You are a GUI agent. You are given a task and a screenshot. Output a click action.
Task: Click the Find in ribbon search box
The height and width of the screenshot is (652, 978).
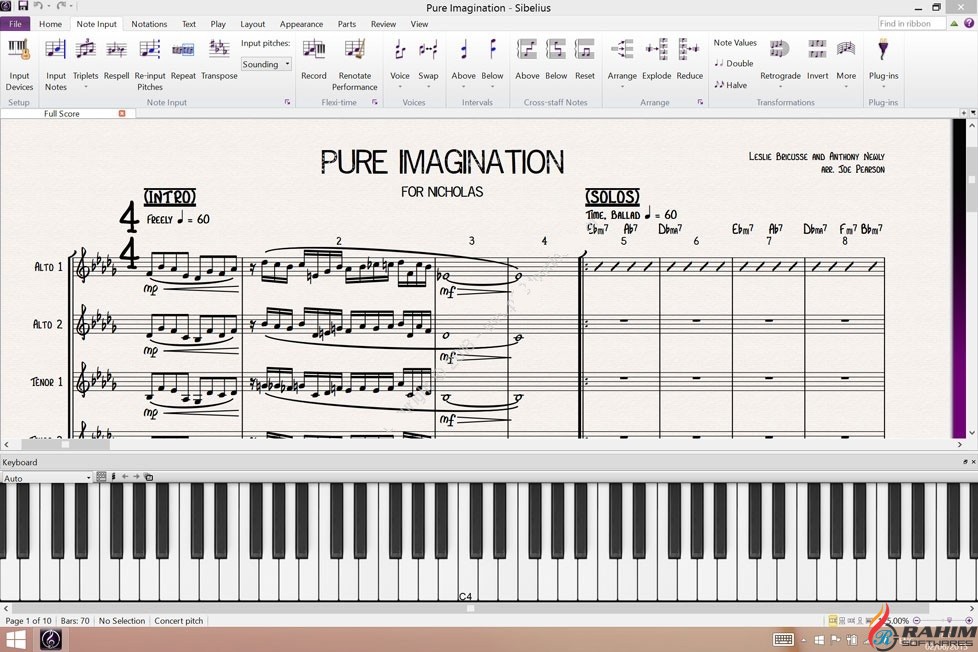[910, 24]
